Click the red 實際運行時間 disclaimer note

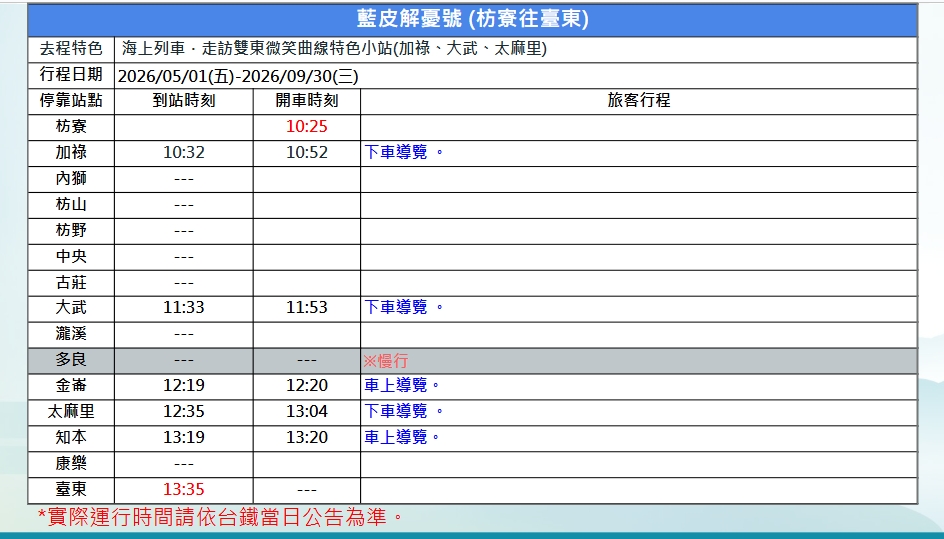[220, 517]
